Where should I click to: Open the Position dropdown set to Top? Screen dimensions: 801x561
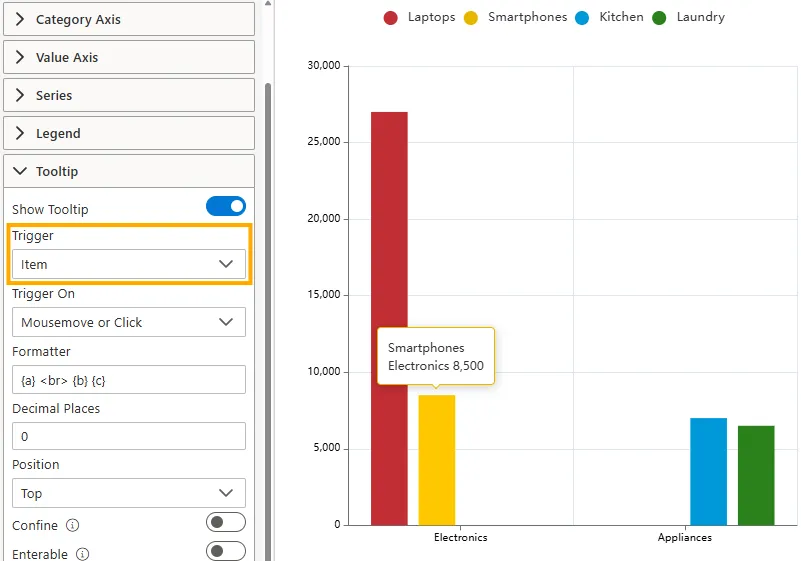point(128,493)
